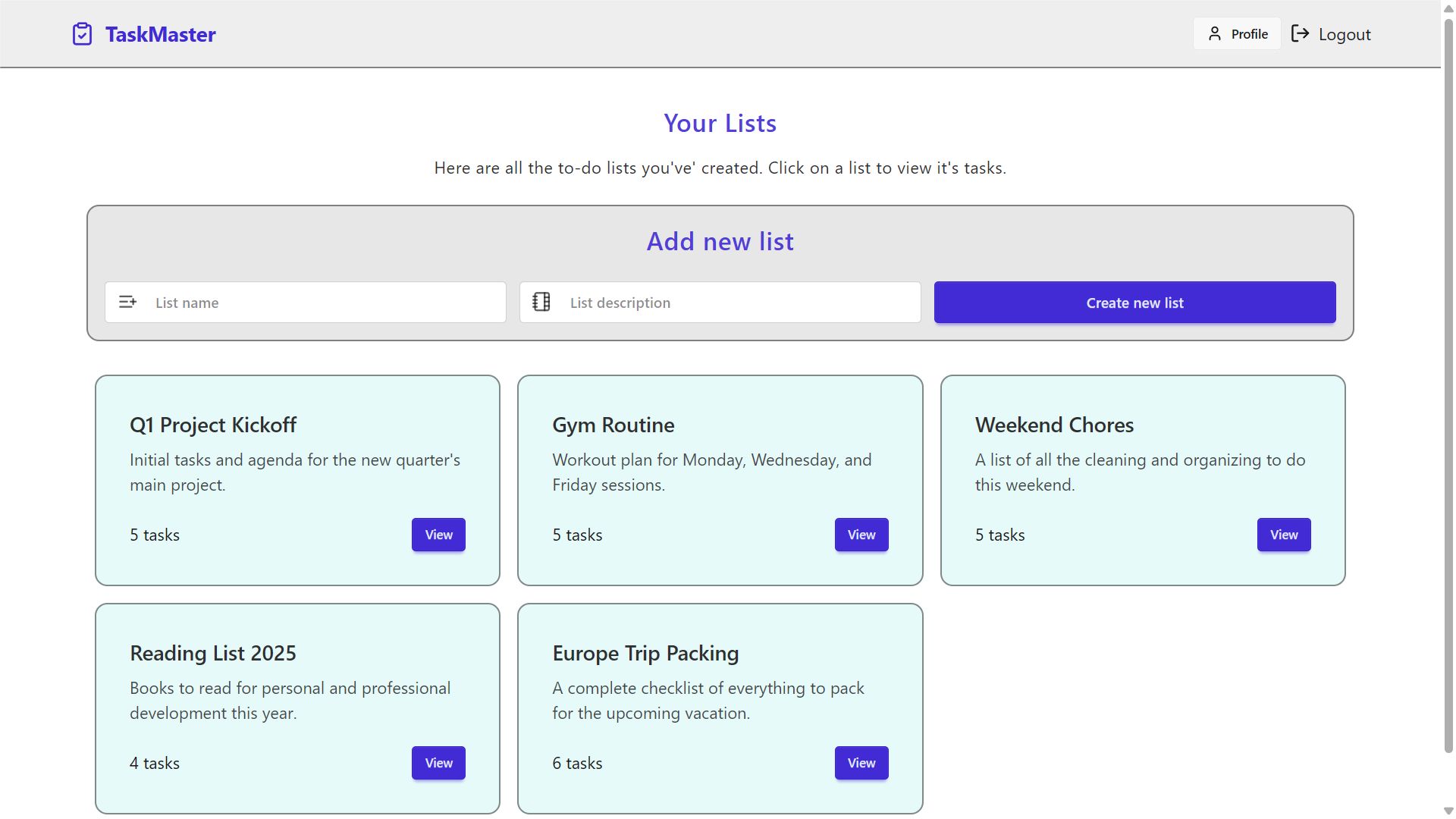The image size is (1456, 819).
Task: Click the Logout arrow icon
Action: [1300, 33]
